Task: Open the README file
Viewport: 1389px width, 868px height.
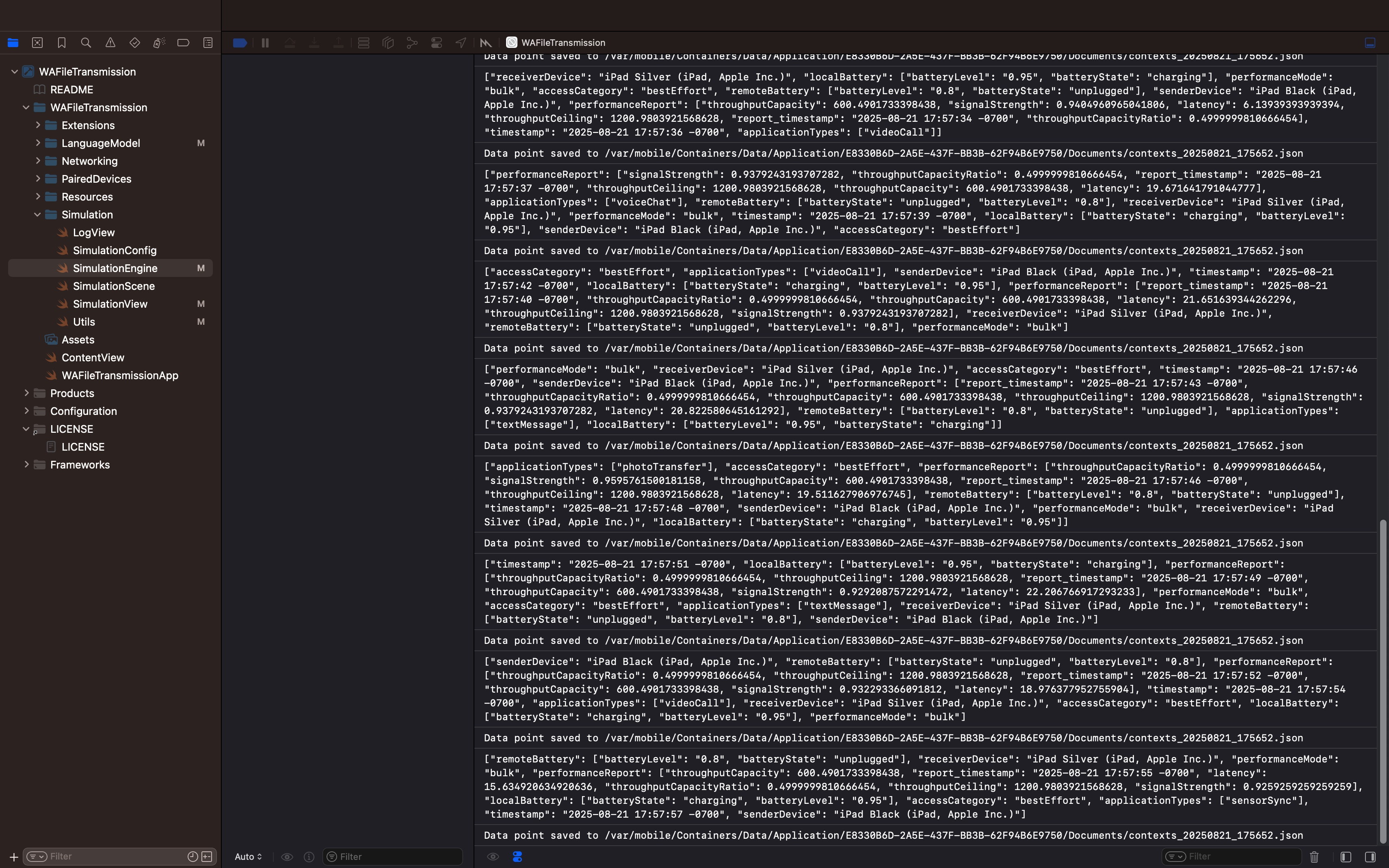Action: (x=71, y=90)
